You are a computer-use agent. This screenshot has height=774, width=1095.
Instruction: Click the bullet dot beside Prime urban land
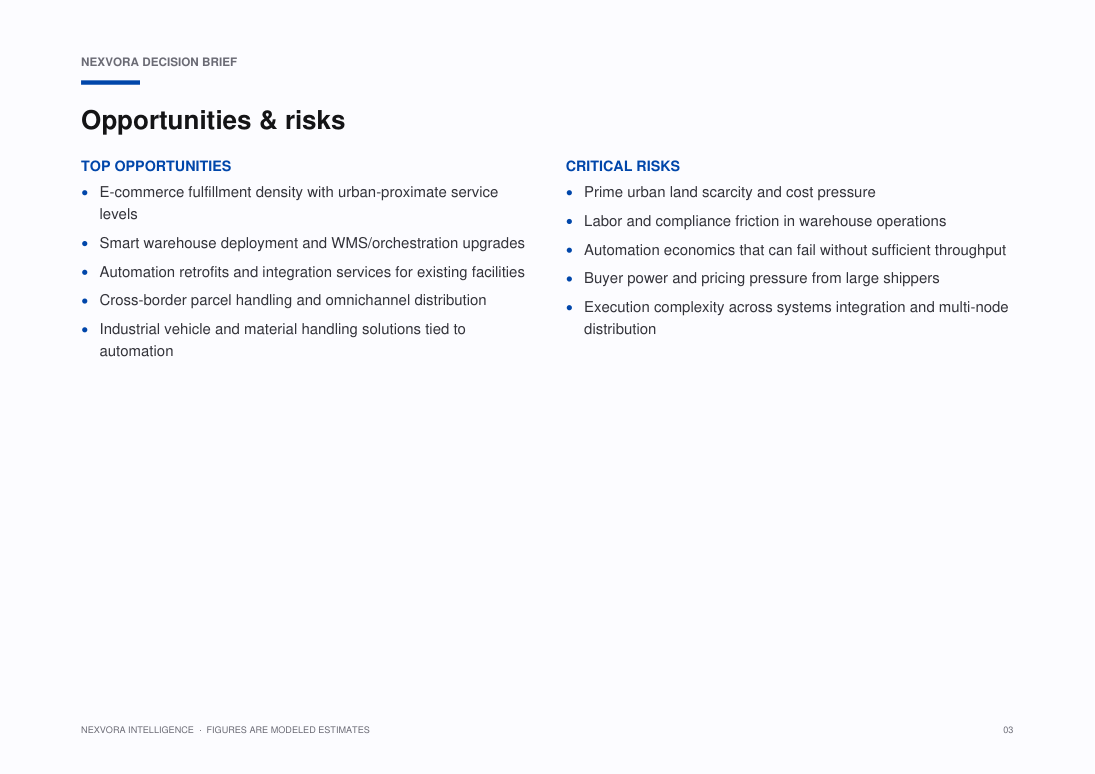tap(569, 193)
